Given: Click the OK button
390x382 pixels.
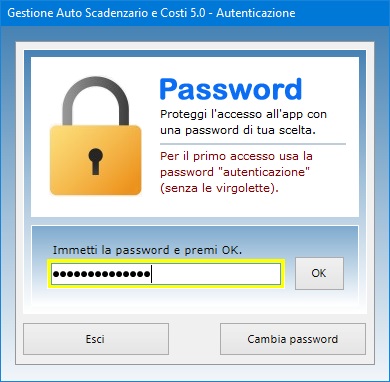Looking at the screenshot, I should pyautogui.click(x=319, y=273).
